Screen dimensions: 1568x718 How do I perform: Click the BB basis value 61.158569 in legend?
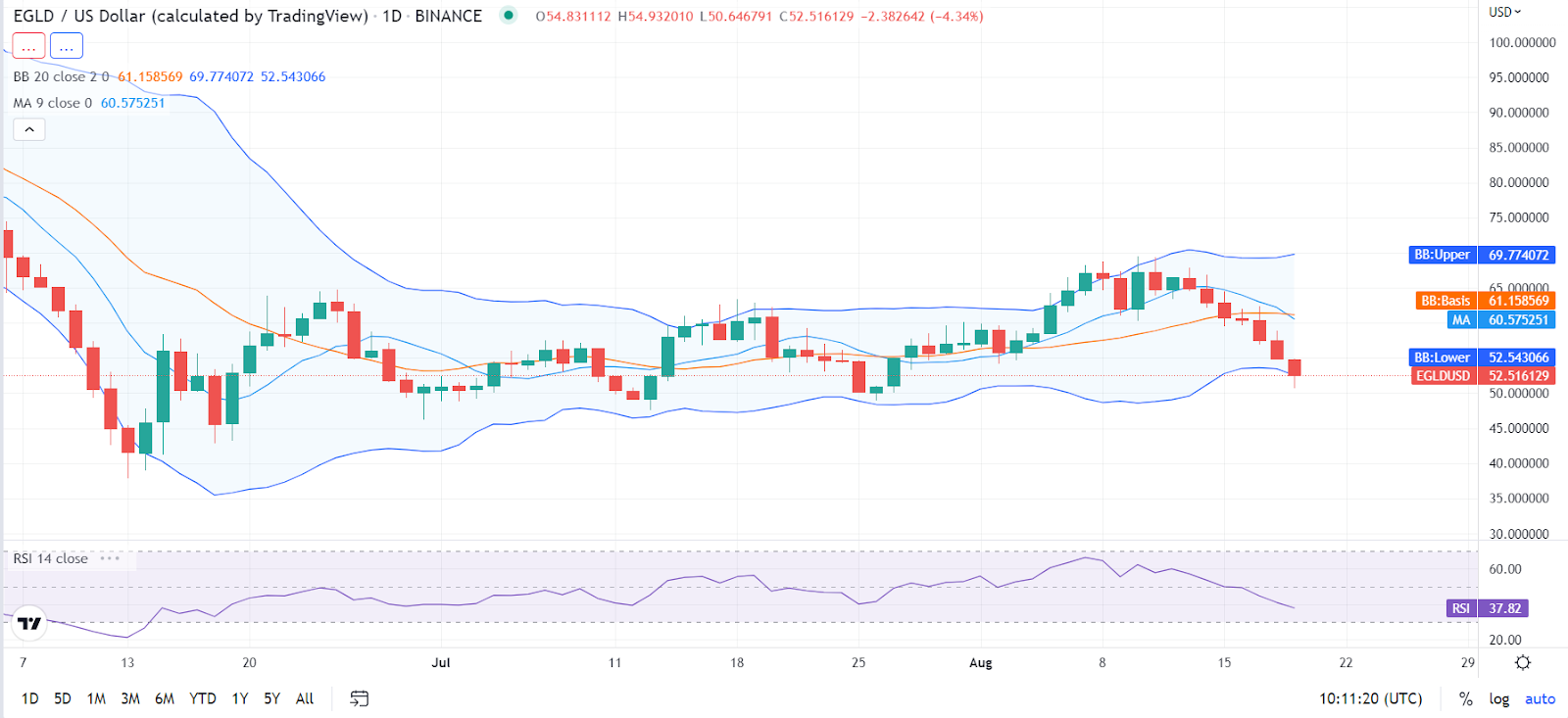150,76
